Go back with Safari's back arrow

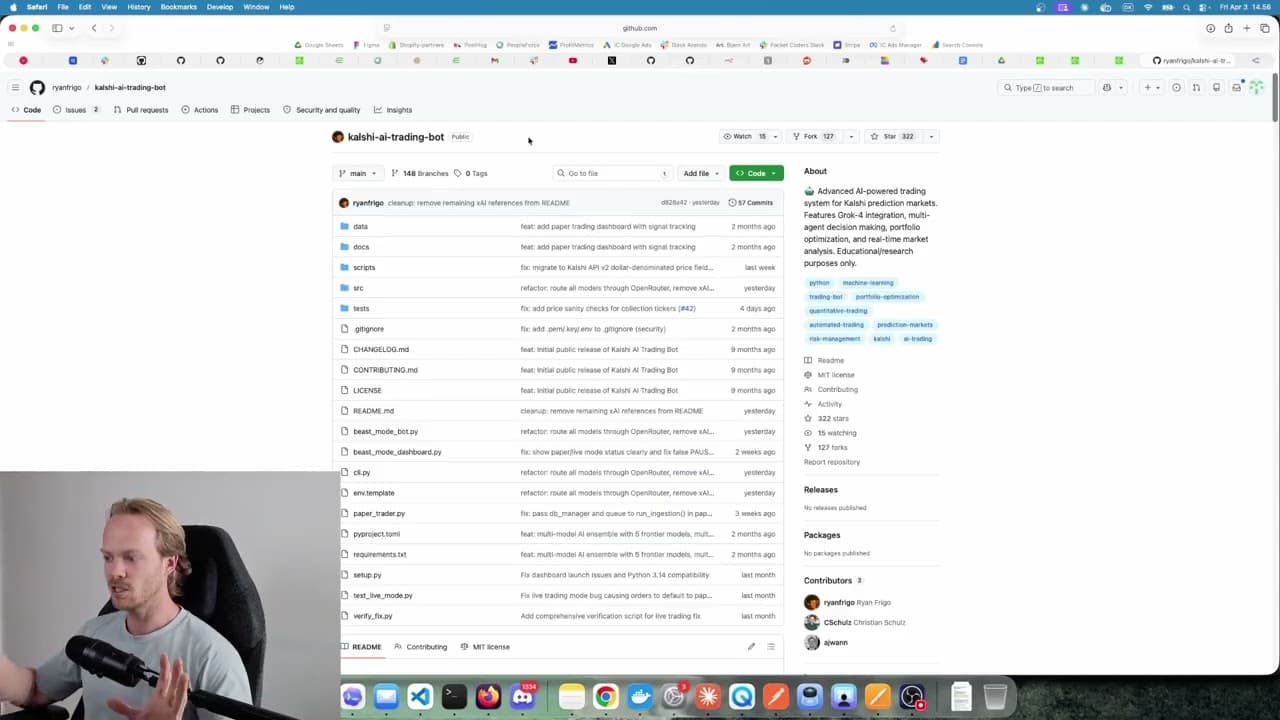94,28
